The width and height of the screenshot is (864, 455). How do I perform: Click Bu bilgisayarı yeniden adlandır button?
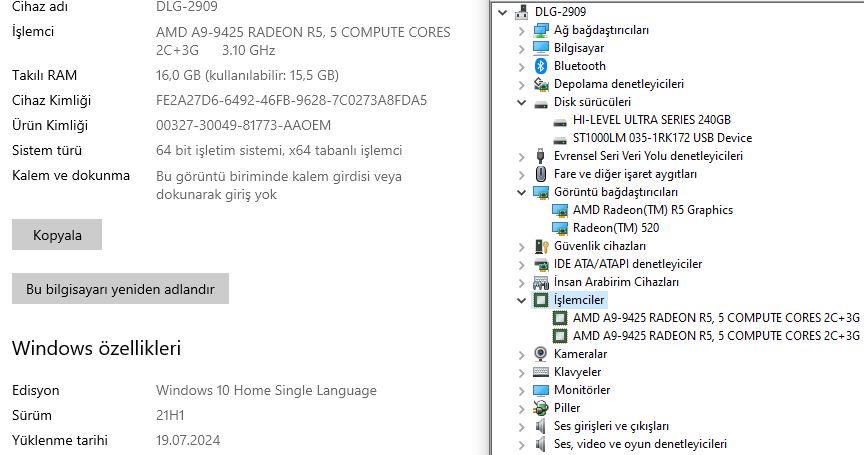tap(120, 289)
